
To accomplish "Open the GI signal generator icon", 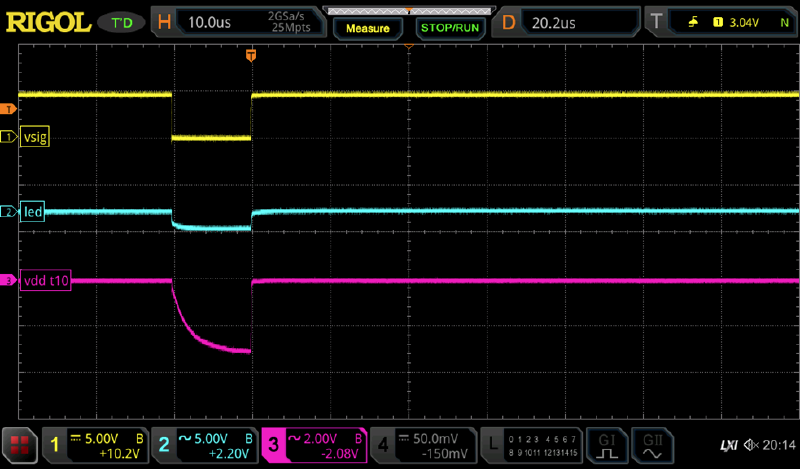I will (606, 444).
